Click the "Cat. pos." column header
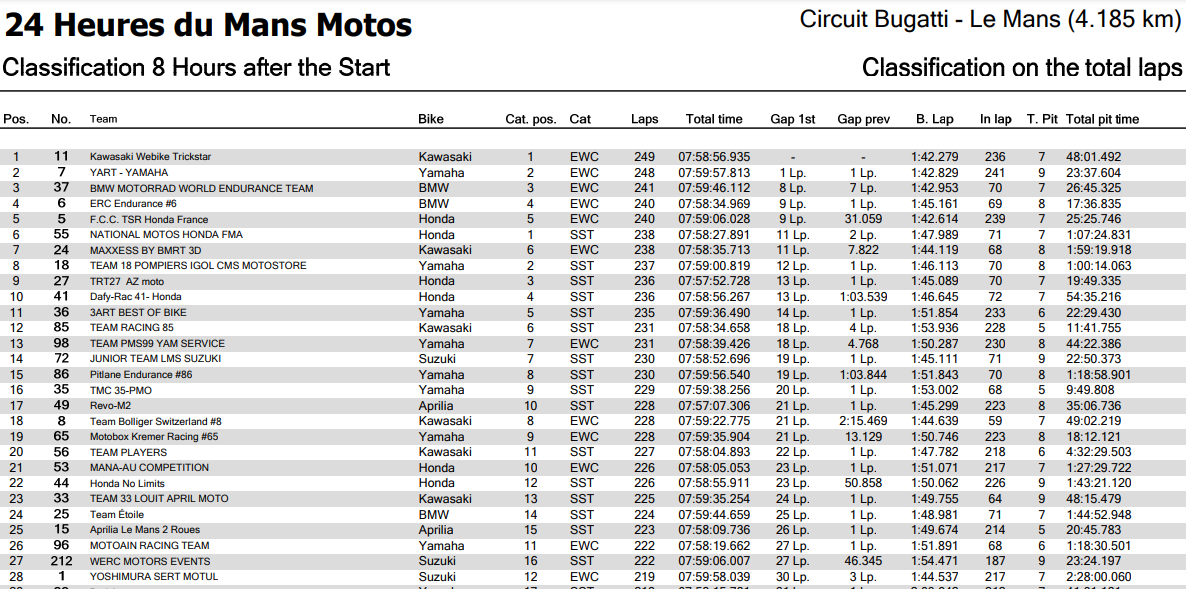 531,119
